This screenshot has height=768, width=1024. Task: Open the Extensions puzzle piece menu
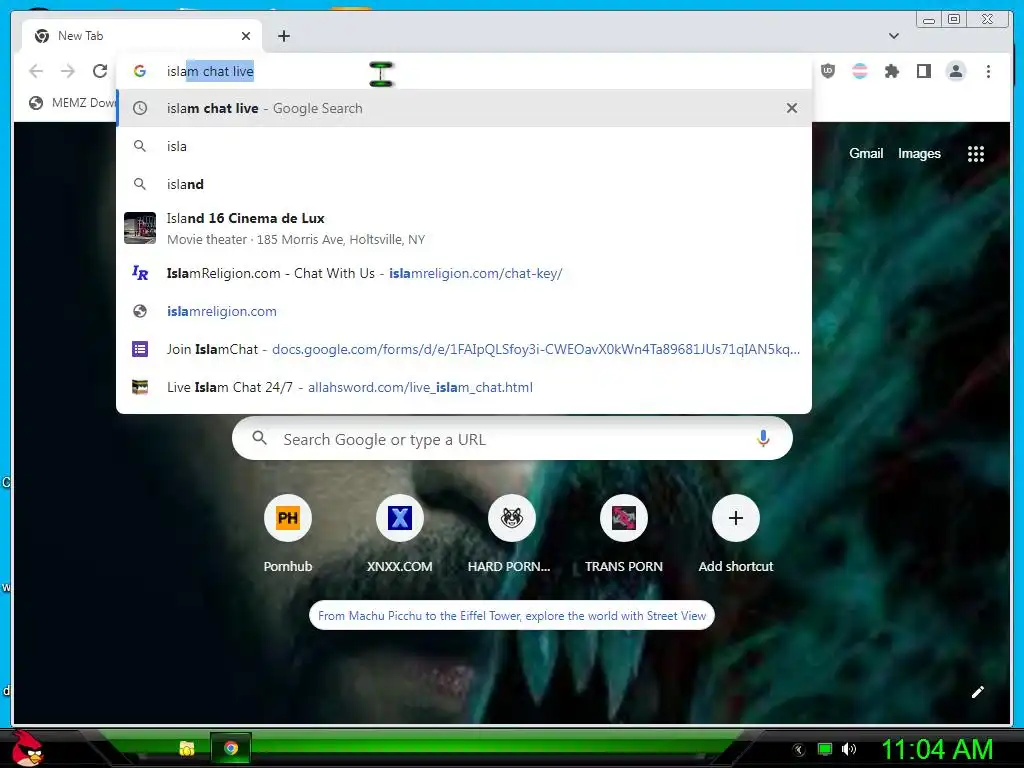[x=892, y=71]
